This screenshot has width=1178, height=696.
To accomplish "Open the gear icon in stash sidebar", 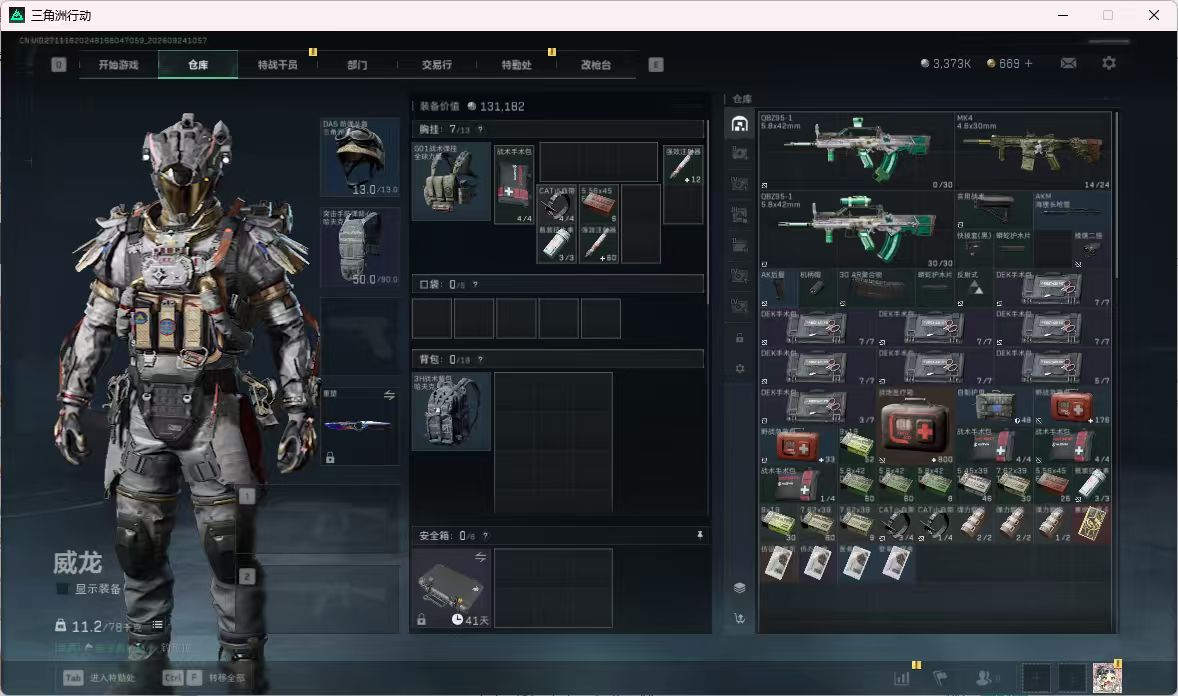I will coord(739,369).
